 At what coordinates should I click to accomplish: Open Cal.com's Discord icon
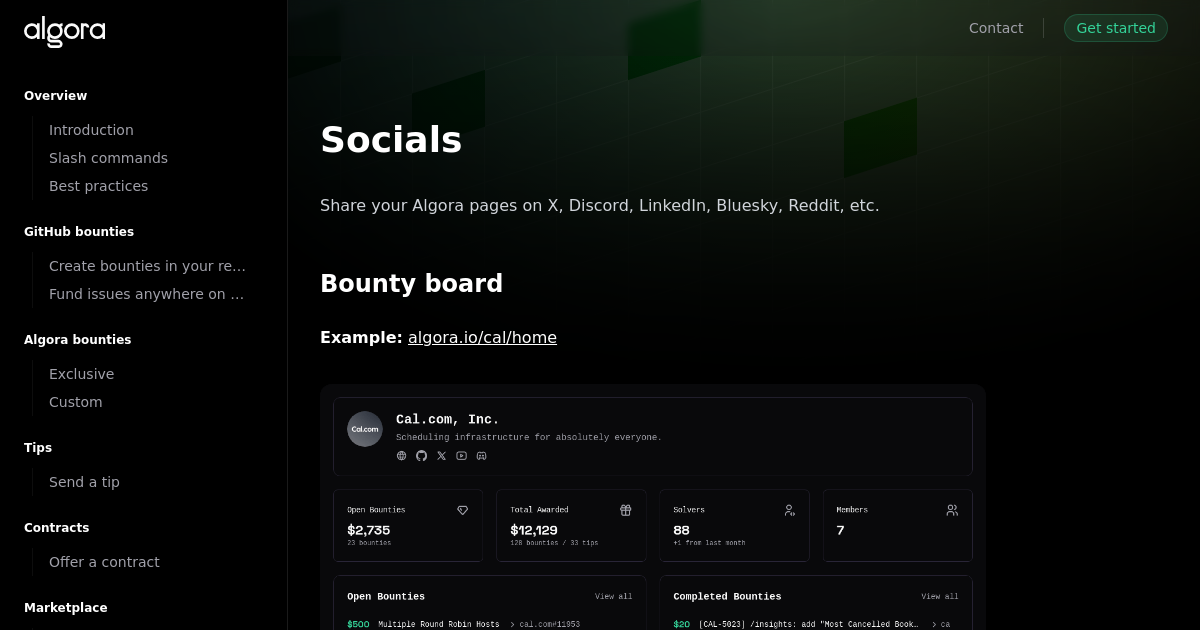pyautogui.click(x=481, y=455)
